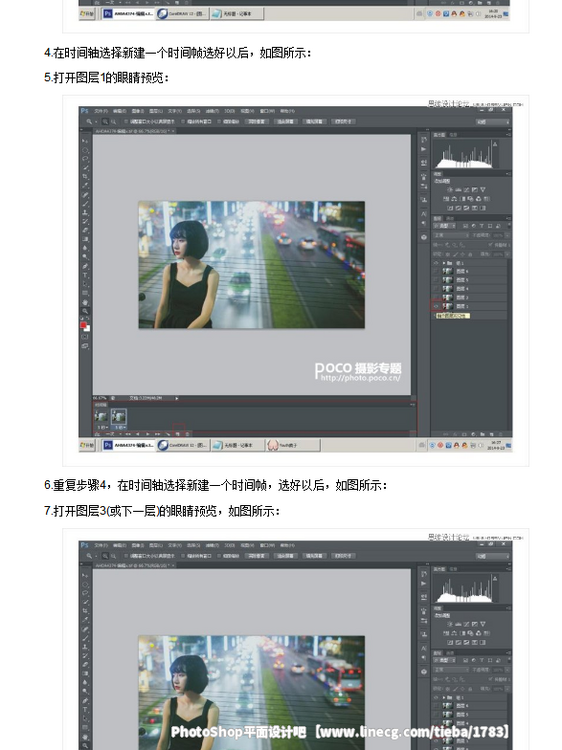562x750 pixels.
Task: Add Brightness/Contrast adjustment in step-5 screenshot
Action: point(450,190)
